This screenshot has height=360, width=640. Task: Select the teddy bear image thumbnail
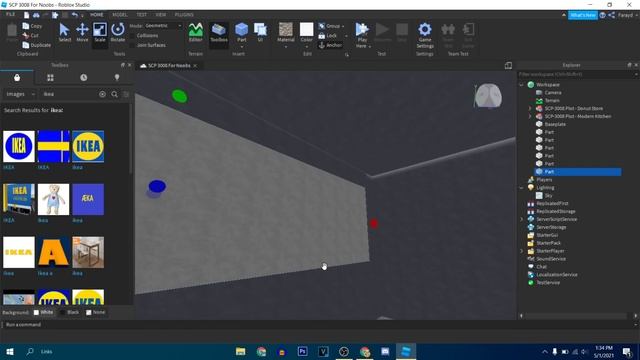53,199
